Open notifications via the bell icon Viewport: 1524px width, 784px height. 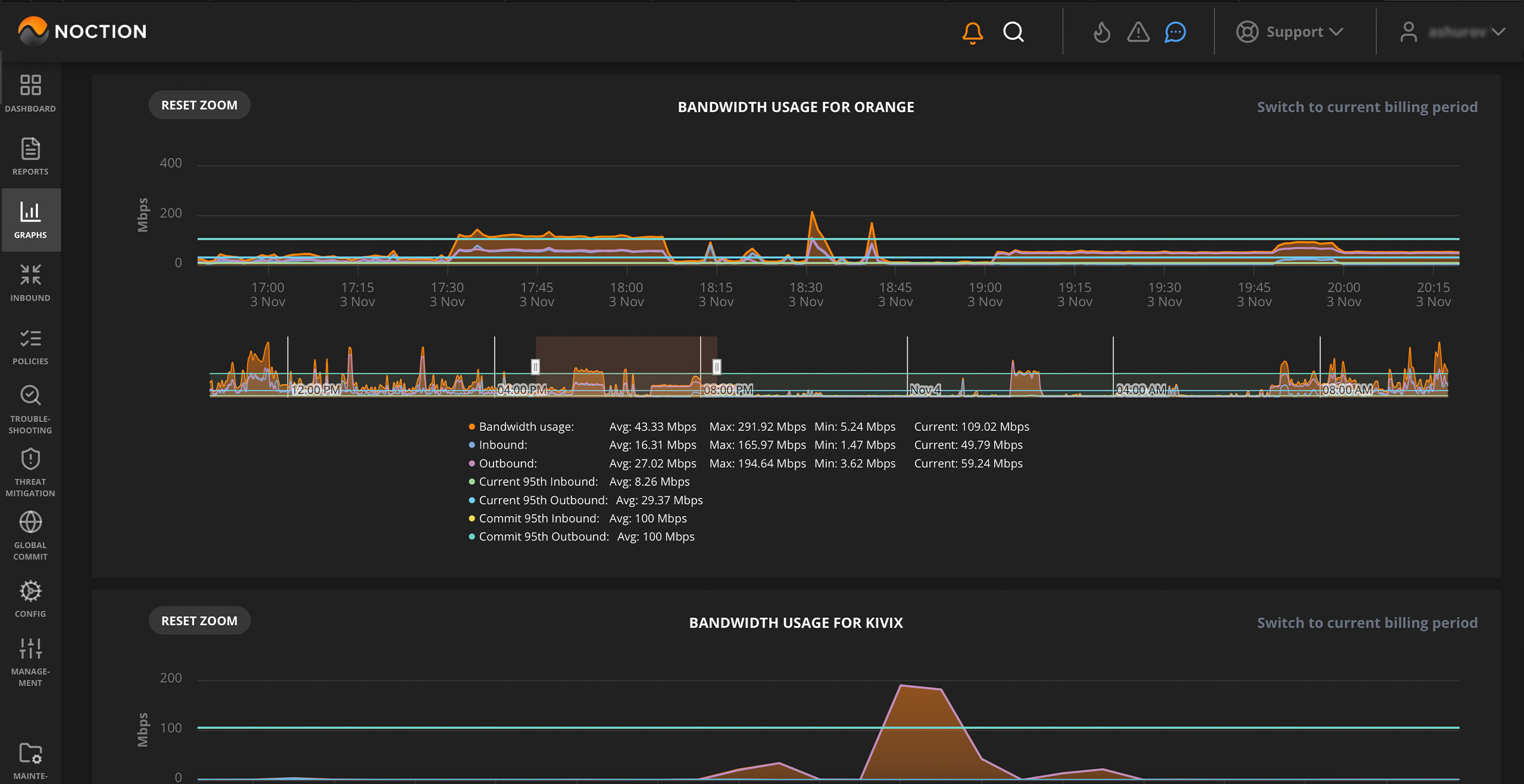click(973, 32)
